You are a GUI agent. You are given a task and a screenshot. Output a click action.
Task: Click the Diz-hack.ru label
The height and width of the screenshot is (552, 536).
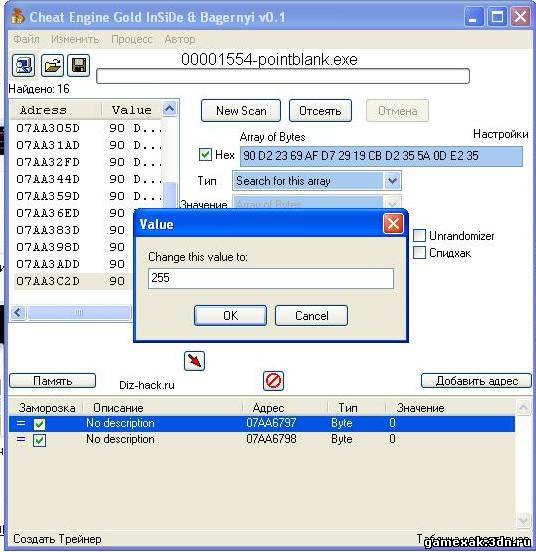[147, 385]
